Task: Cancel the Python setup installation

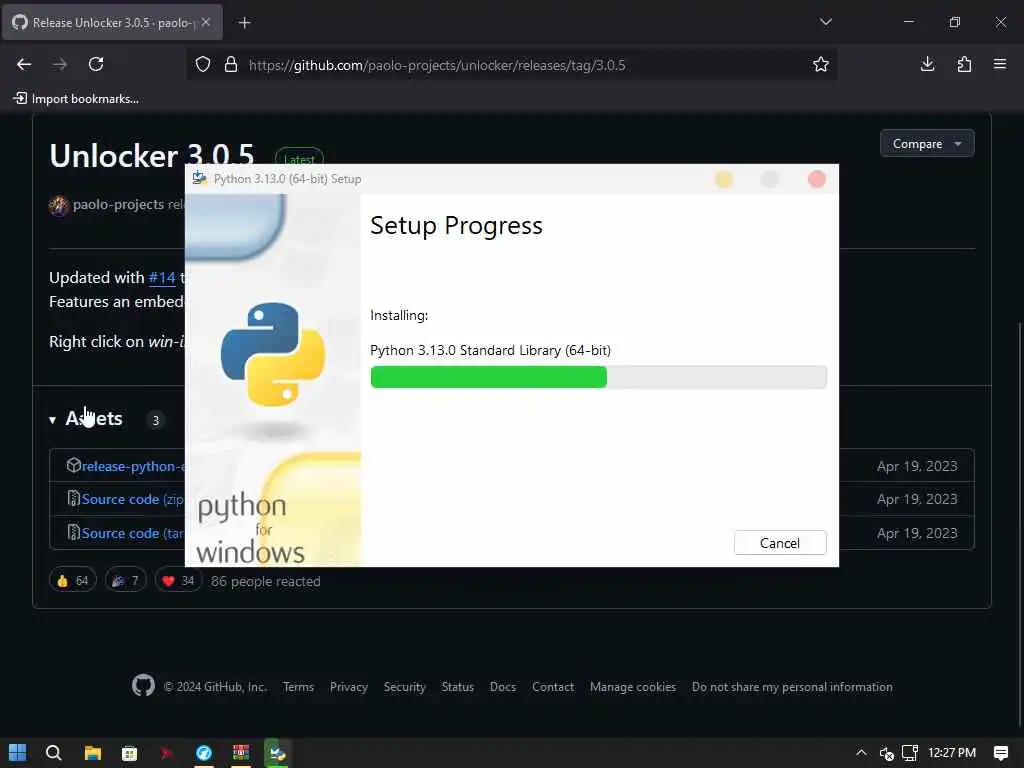Action: tap(780, 543)
